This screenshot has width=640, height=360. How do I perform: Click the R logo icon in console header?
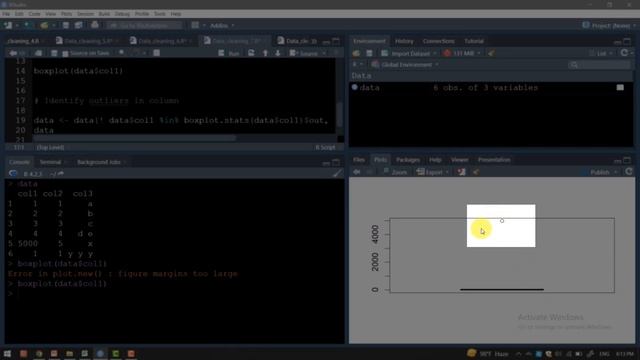point(13,174)
